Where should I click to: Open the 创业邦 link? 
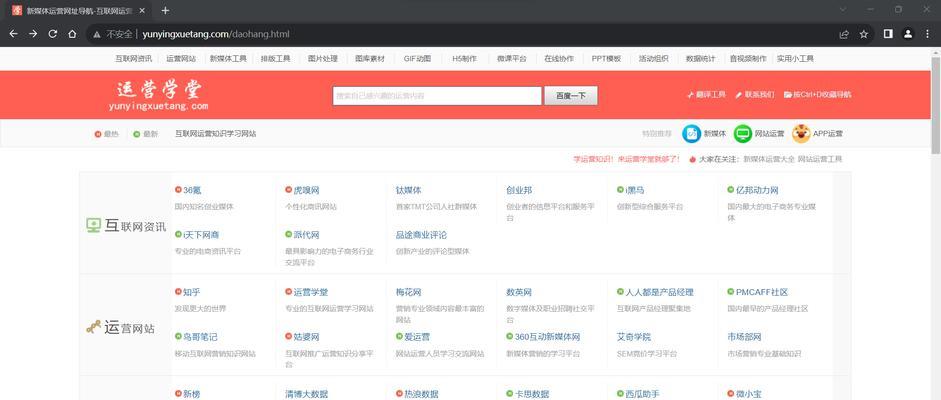tap(519, 190)
